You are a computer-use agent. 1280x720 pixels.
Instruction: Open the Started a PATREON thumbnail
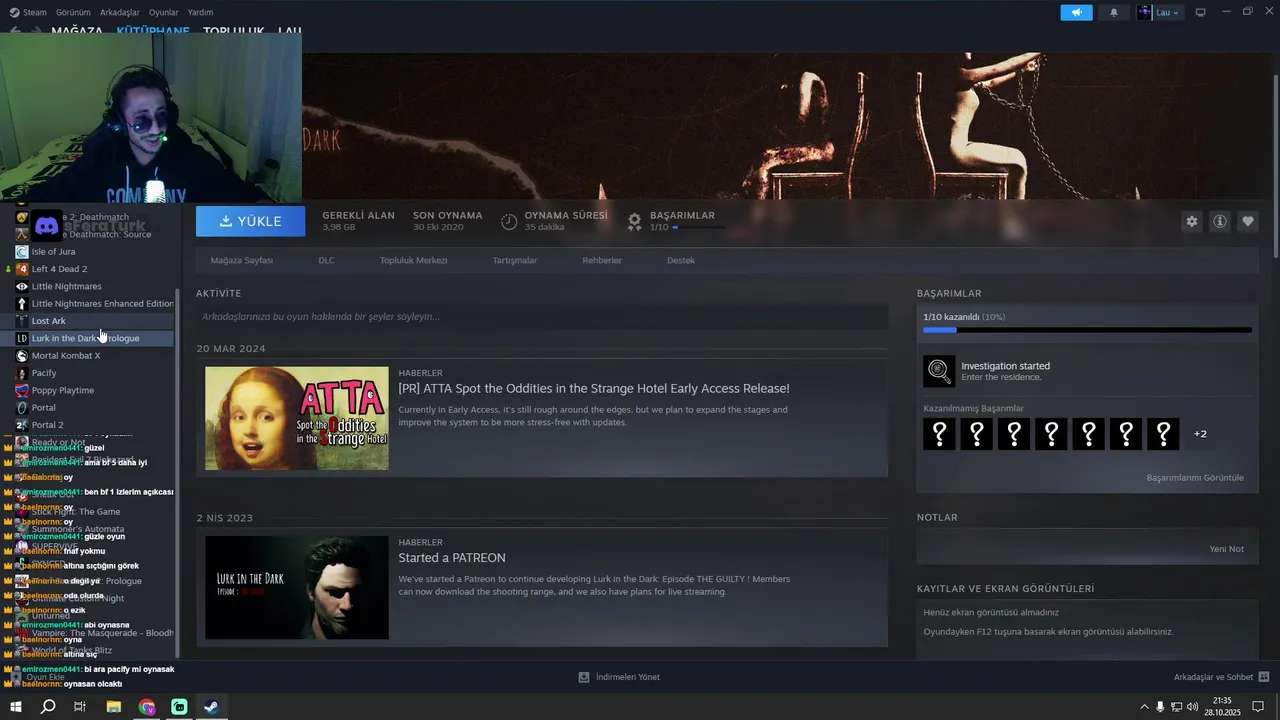point(297,588)
